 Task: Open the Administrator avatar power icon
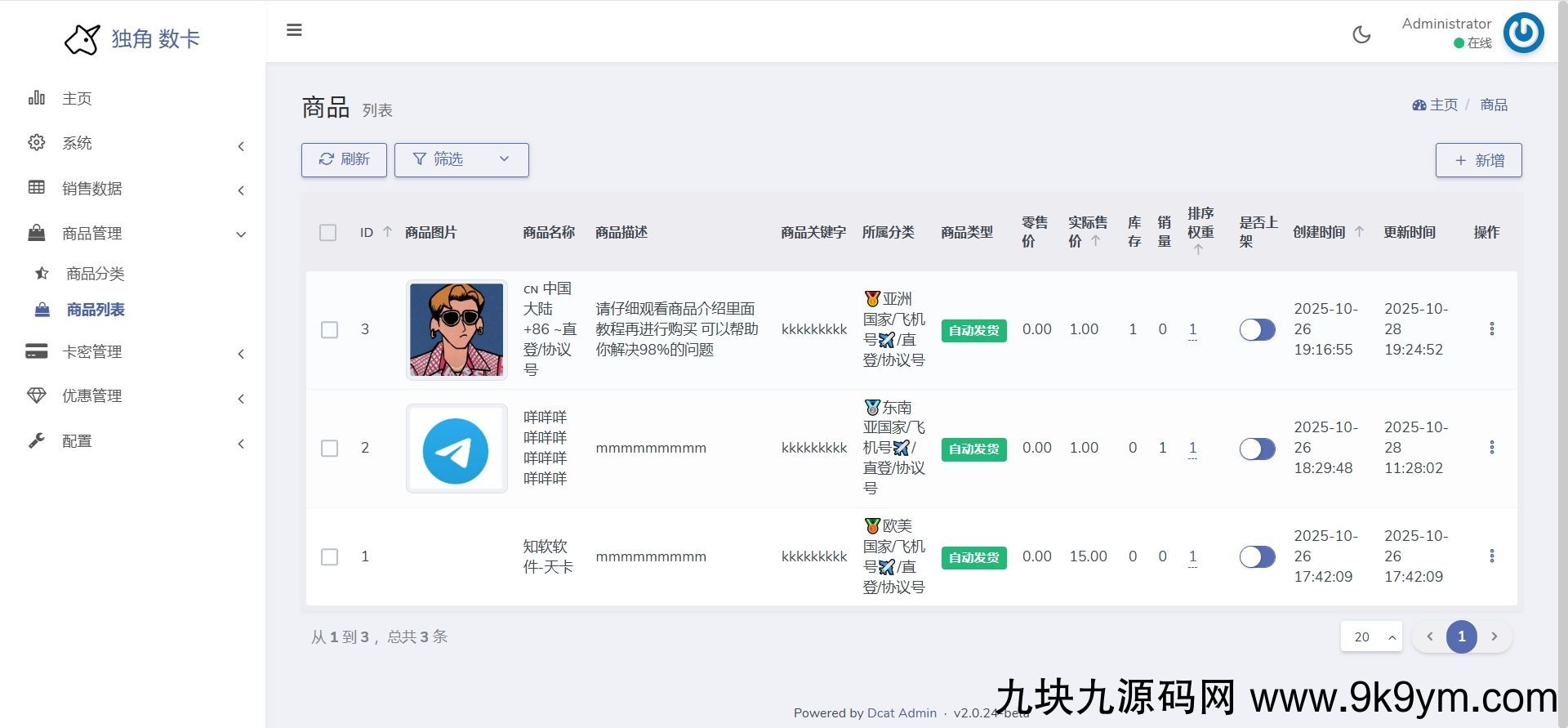[1523, 33]
